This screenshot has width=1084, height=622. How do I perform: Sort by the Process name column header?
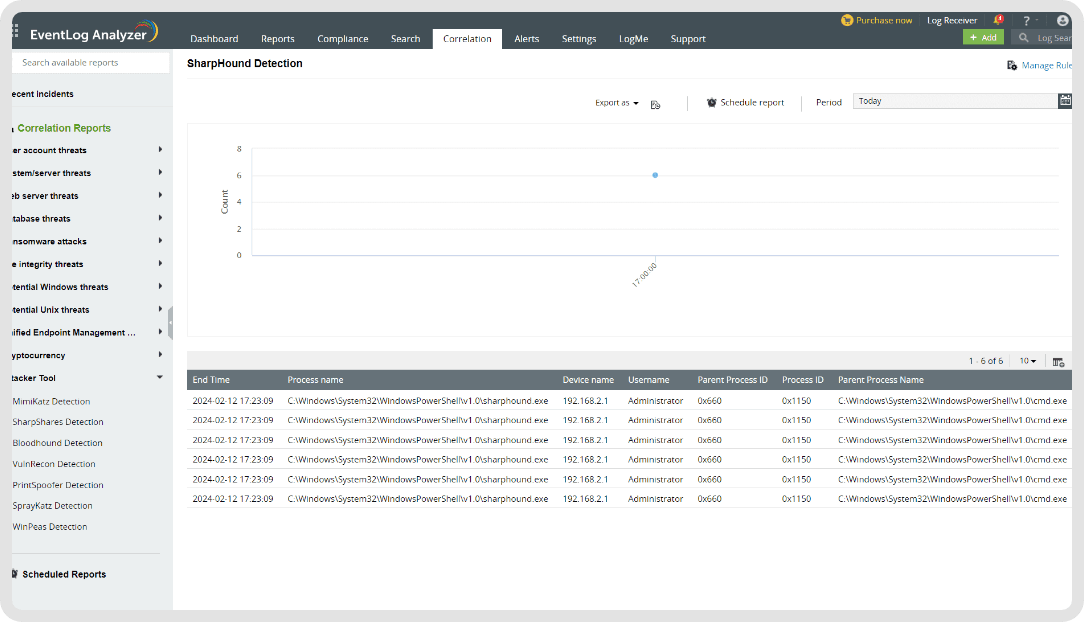pos(315,380)
